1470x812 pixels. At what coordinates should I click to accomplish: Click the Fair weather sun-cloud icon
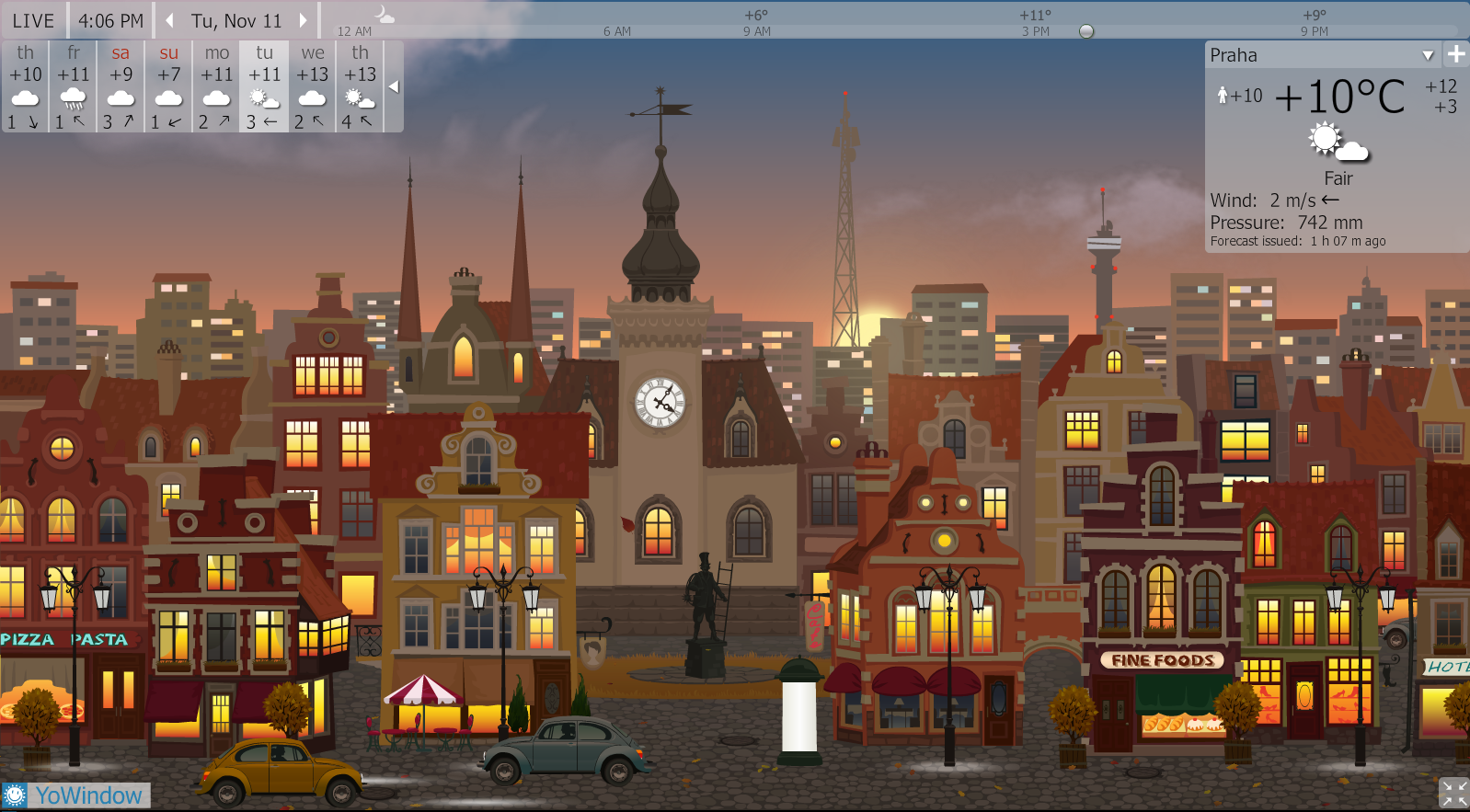click(1338, 143)
